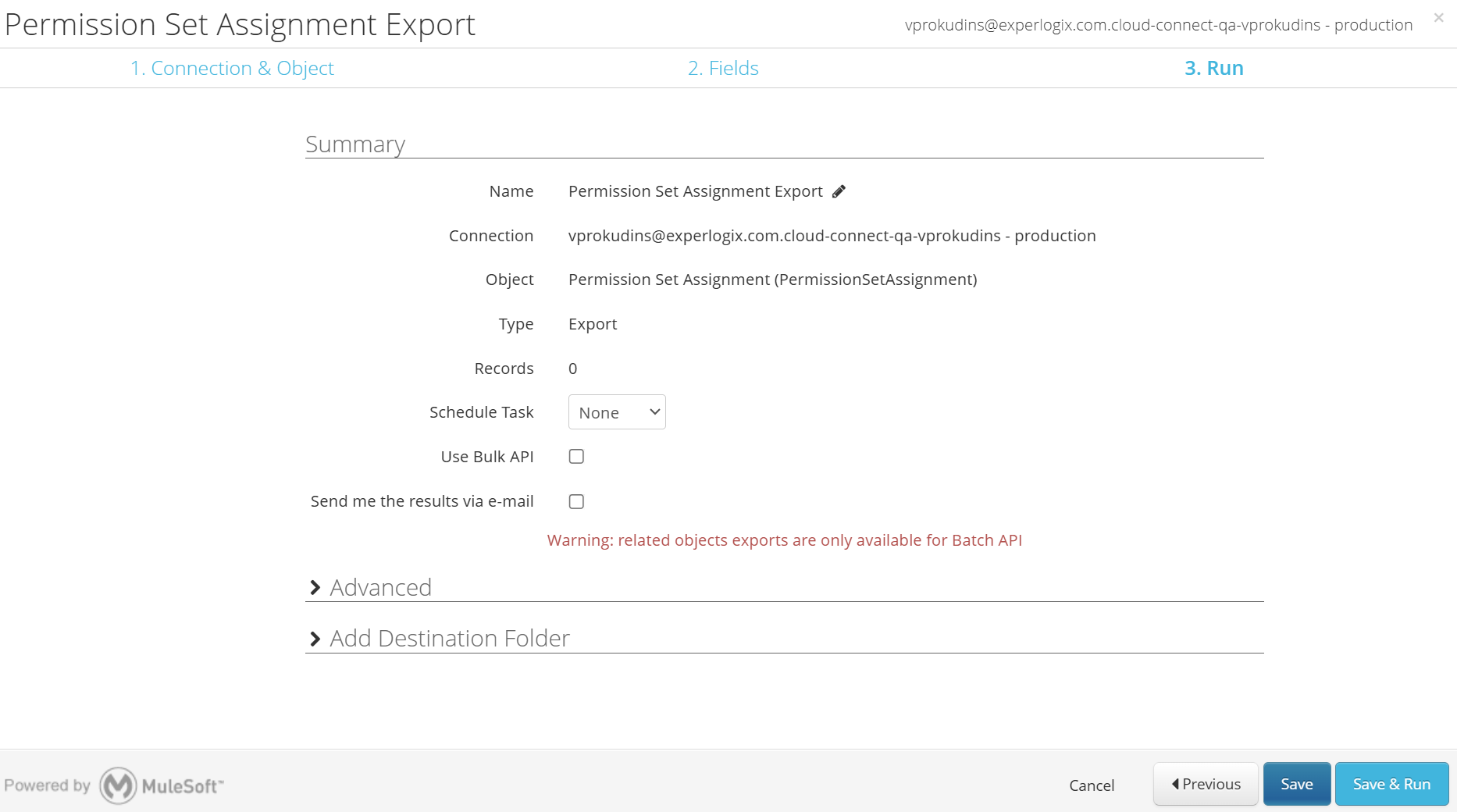Open the Schedule Task dropdown
This screenshot has width=1457, height=812.
point(617,412)
